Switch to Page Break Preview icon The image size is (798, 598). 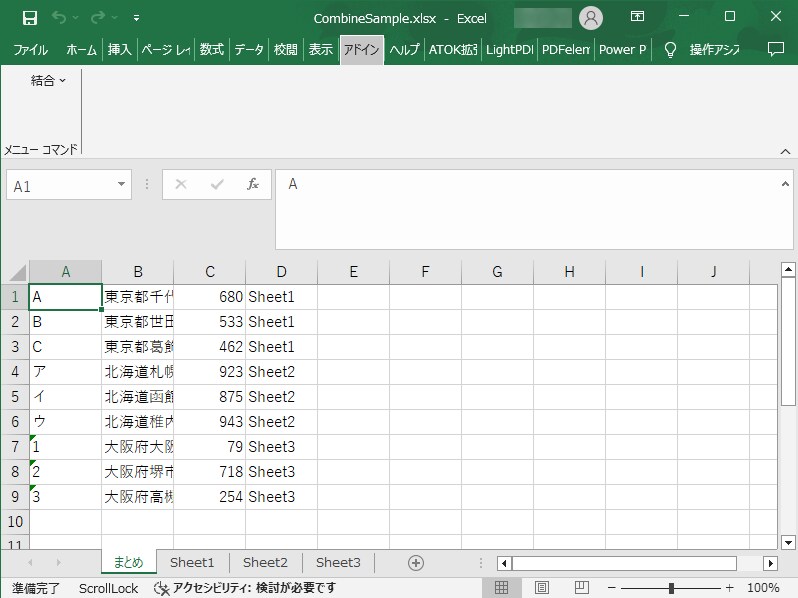click(x=581, y=588)
